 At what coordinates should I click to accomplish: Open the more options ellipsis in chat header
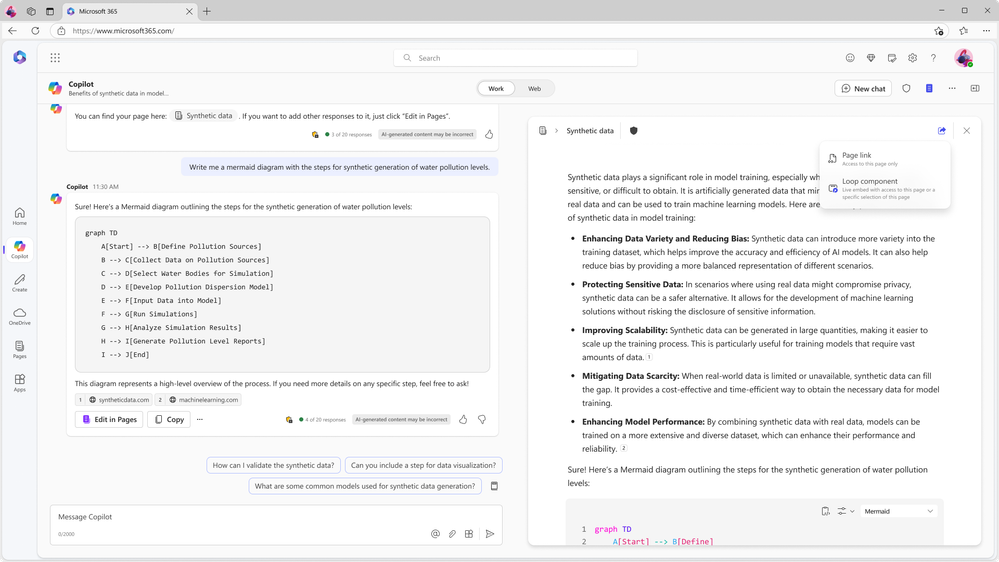click(x=952, y=89)
